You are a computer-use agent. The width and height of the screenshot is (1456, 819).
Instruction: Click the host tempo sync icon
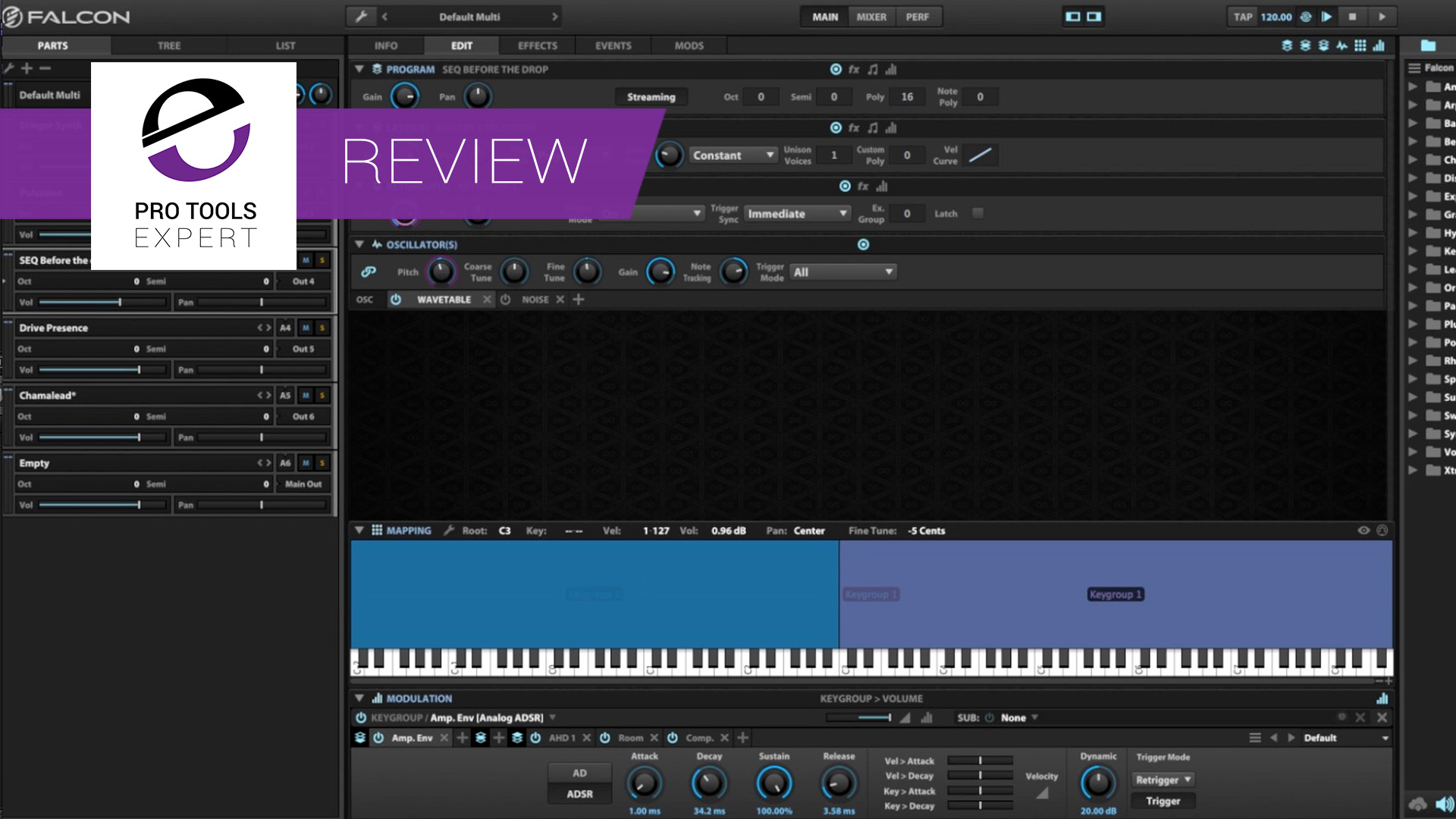(1306, 17)
